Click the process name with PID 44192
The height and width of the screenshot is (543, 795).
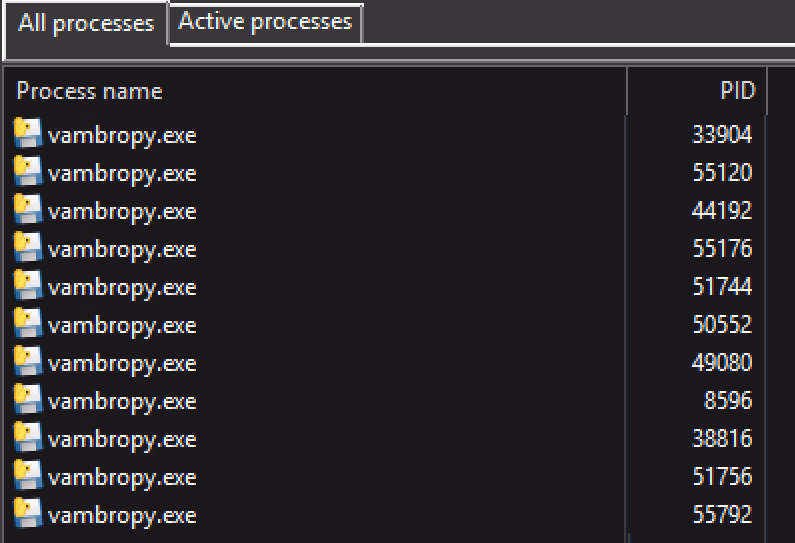(122, 212)
